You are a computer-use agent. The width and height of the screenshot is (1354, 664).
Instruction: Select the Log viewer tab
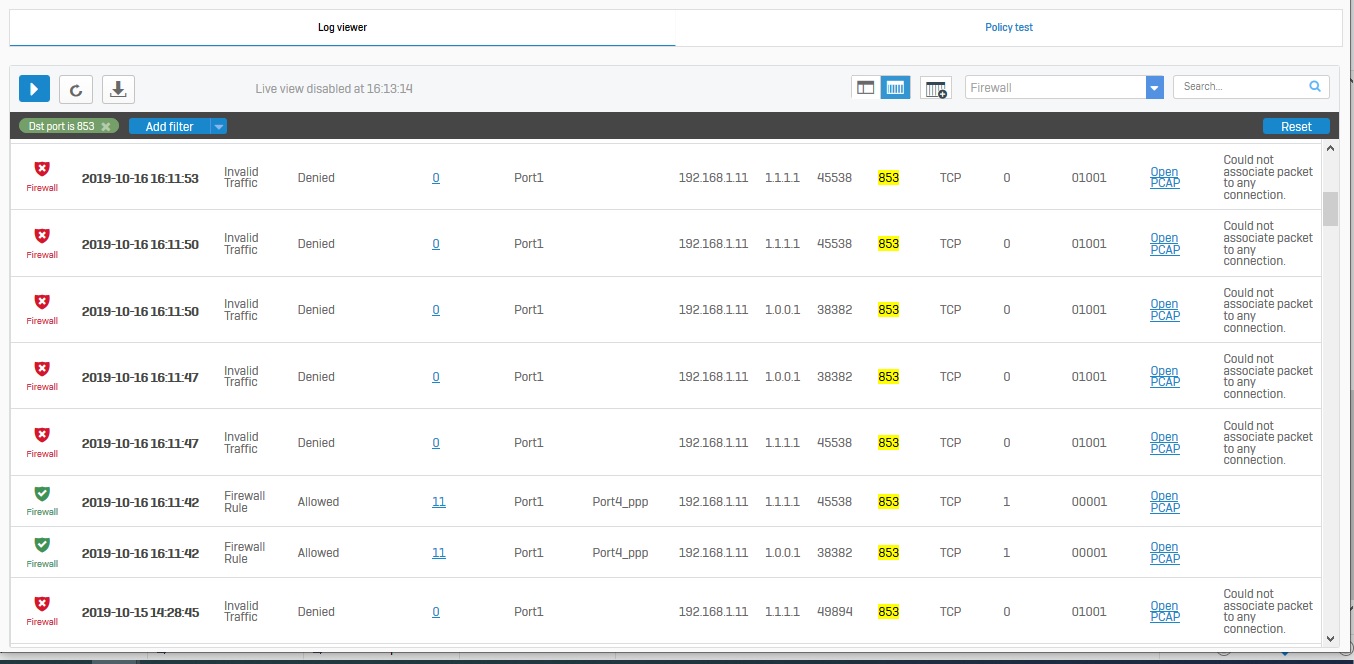(342, 27)
